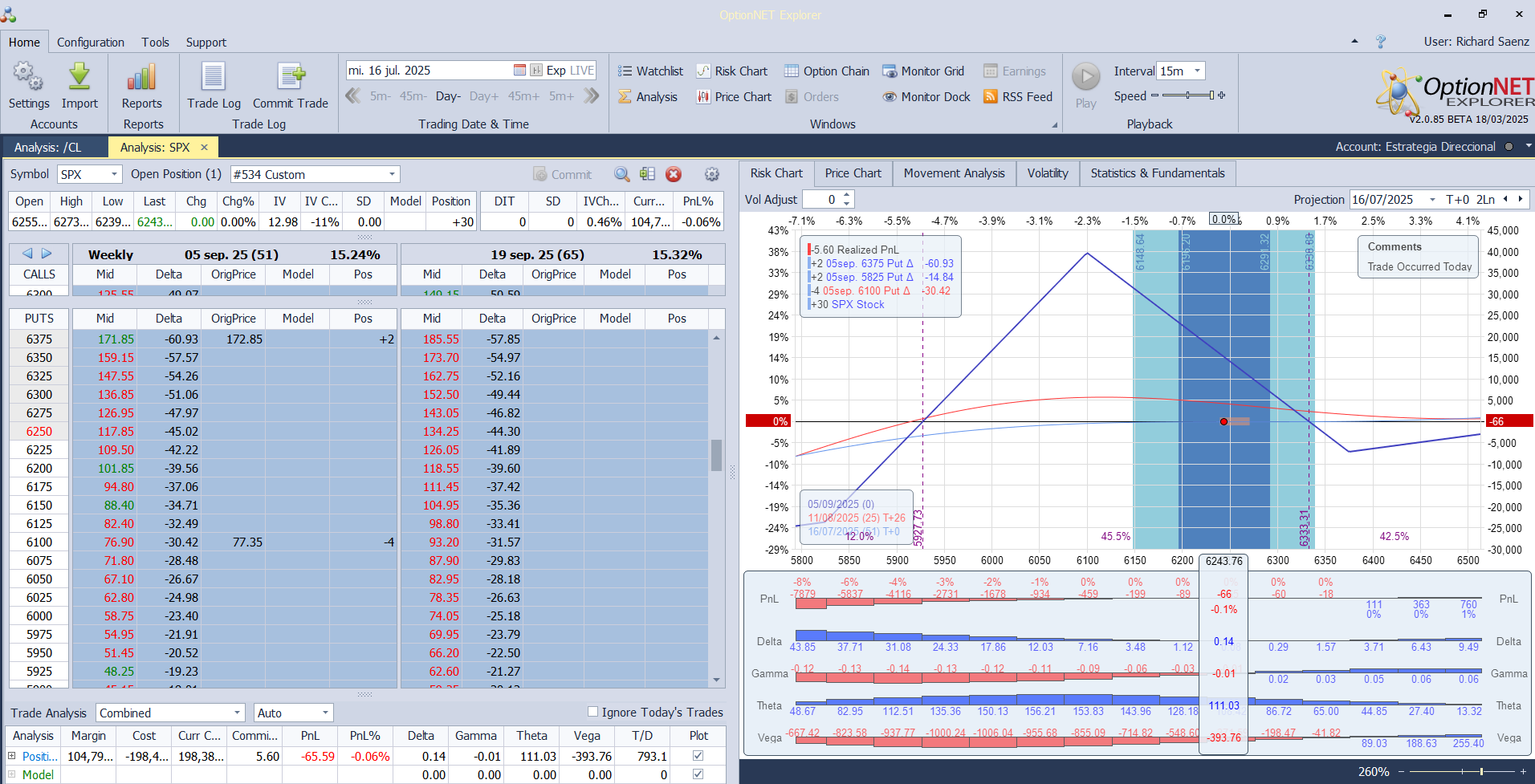Adjust the playback Speed slider
This screenshot has width=1535, height=784.
[1188, 95]
